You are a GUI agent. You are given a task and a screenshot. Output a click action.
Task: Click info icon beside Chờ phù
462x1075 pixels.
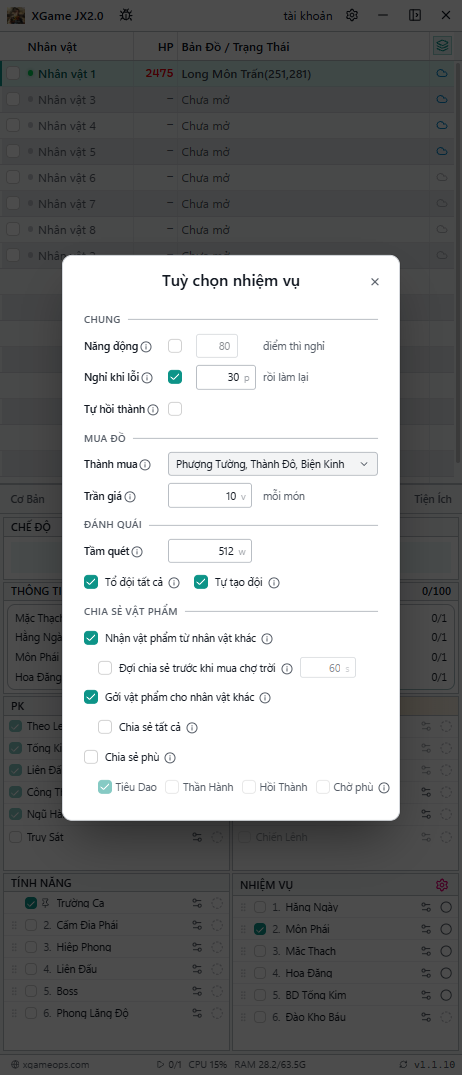[384, 788]
